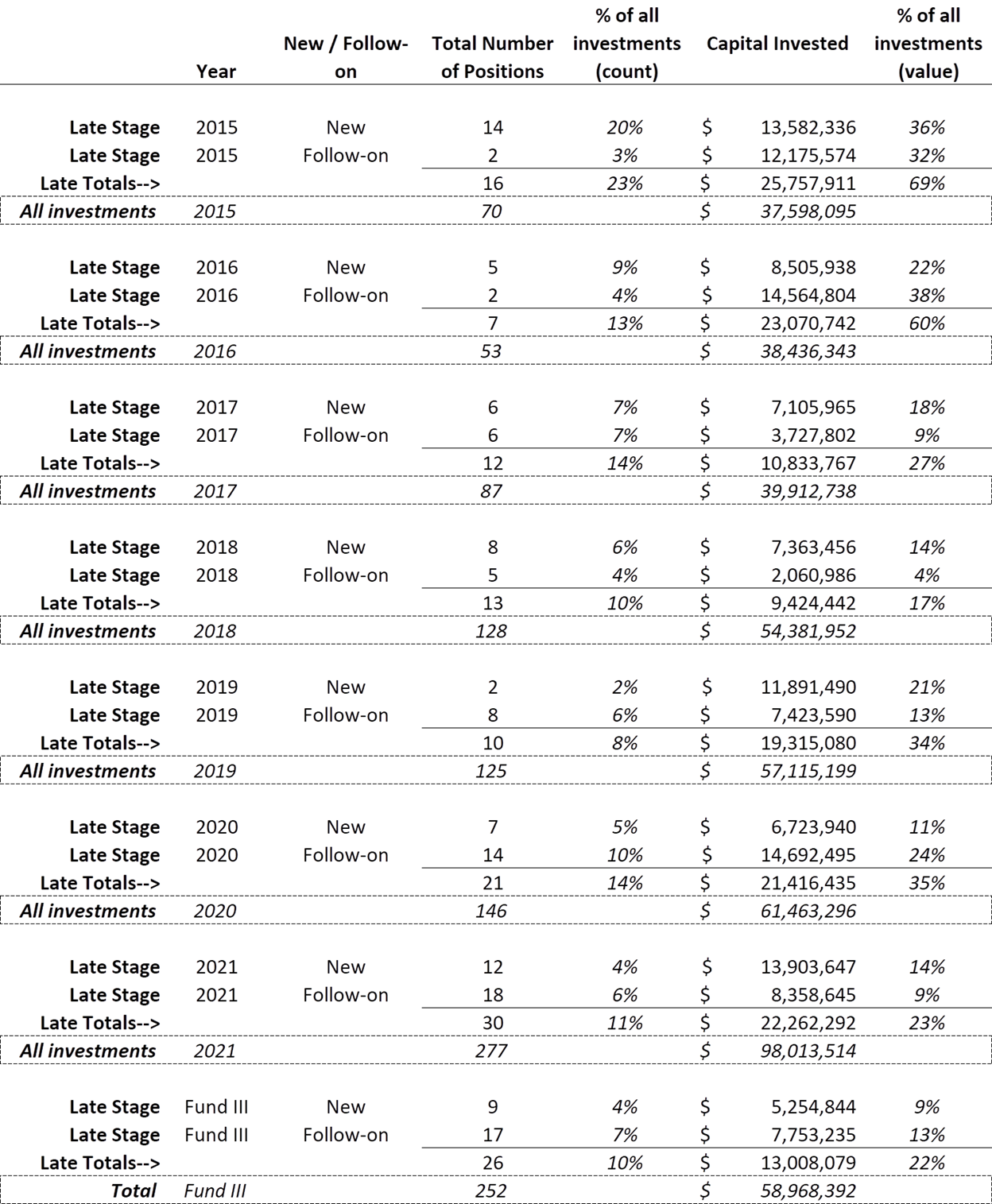Click the 5,254,844 capital value
The width and height of the screenshot is (992, 1204).
tap(814, 1107)
